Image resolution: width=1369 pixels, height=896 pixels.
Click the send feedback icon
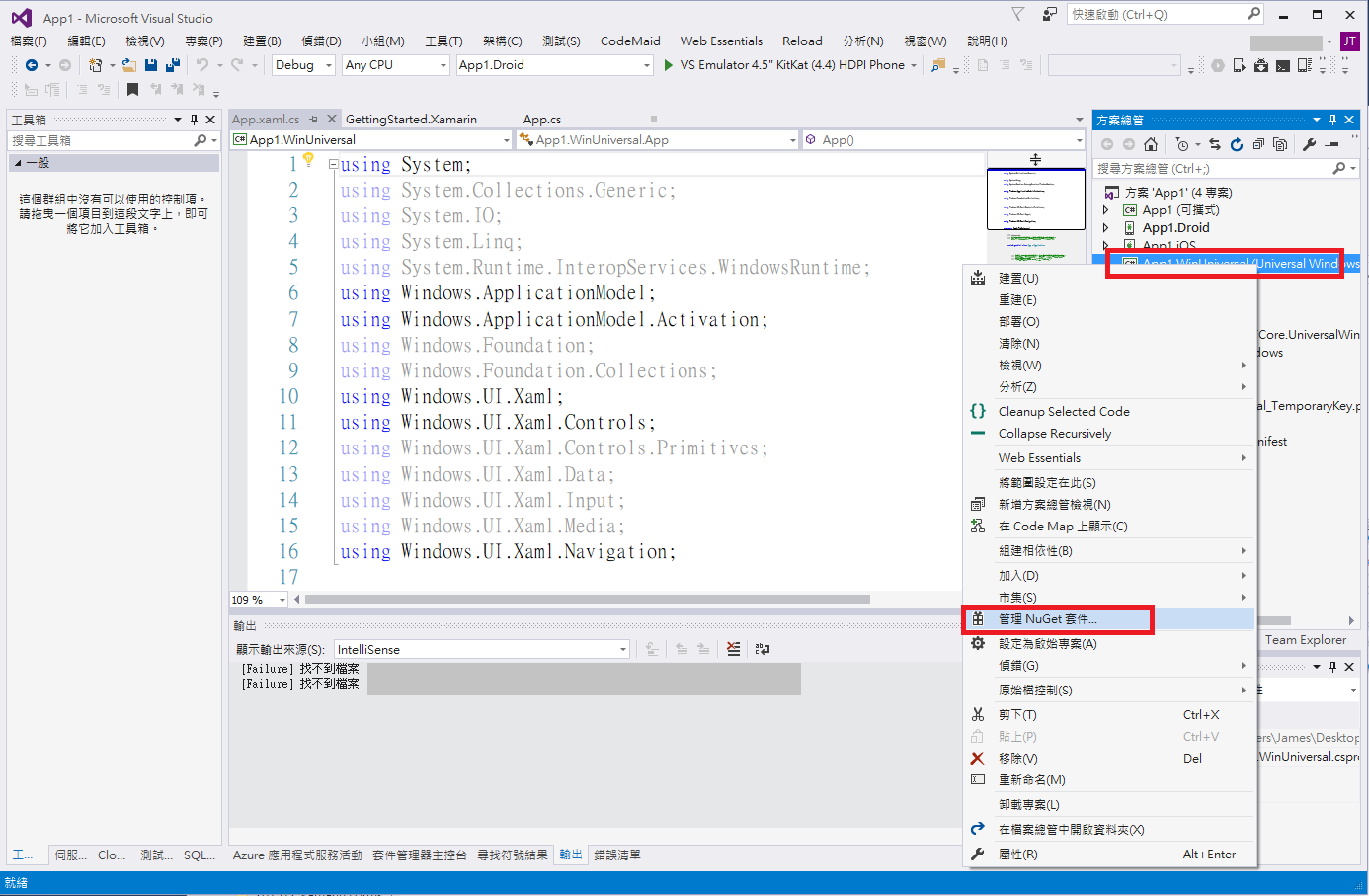[x=1049, y=15]
